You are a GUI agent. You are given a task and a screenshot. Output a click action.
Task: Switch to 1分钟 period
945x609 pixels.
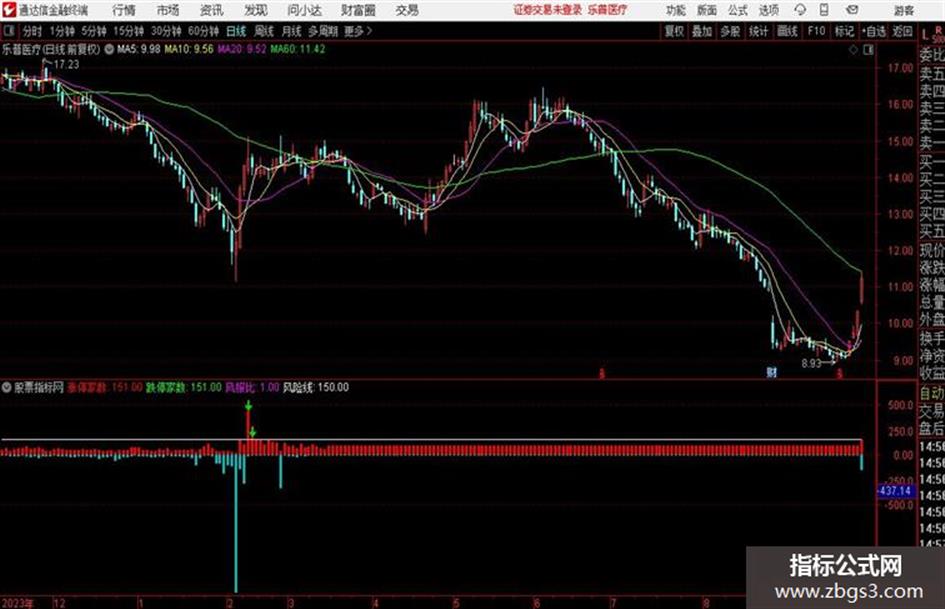click(62, 31)
